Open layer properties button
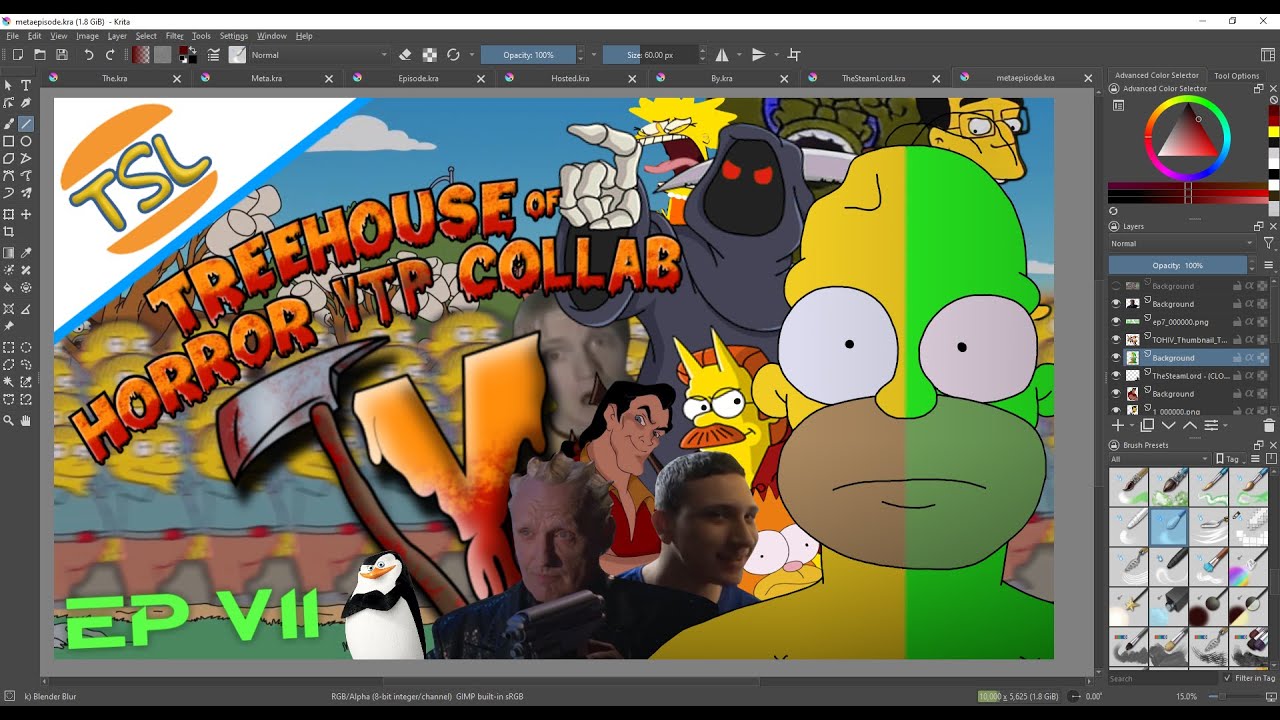This screenshot has height=720, width=1280. [1211, 426]
